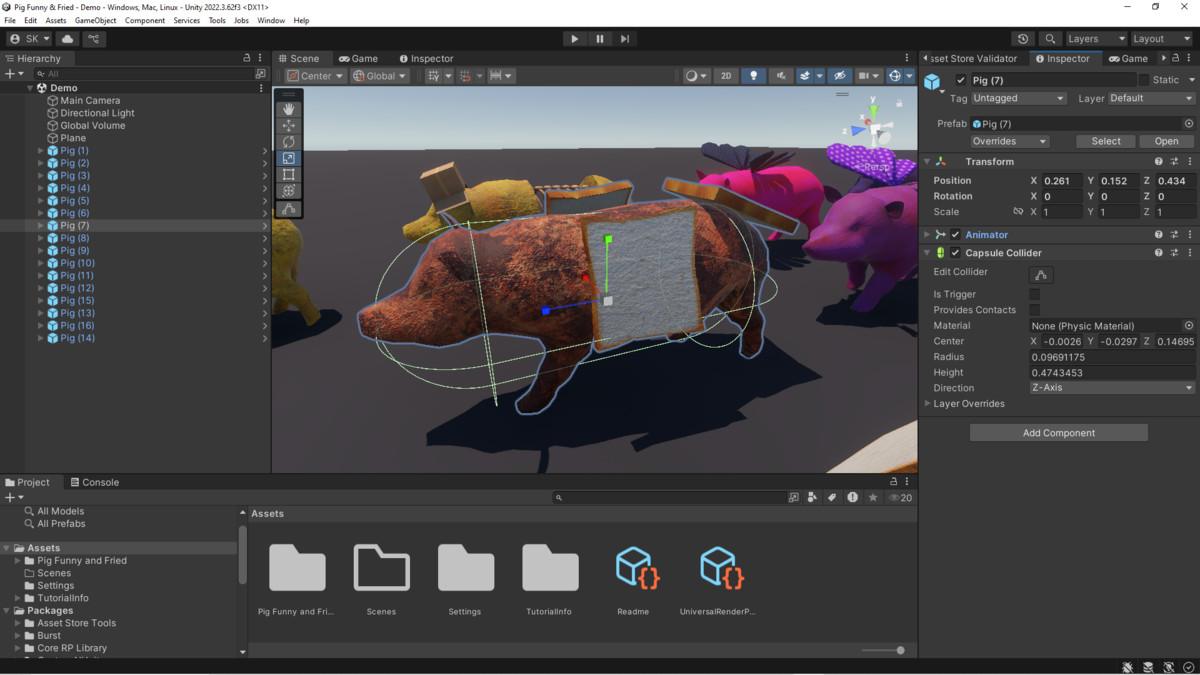Switch to the Scene tab
This screenshot has height=675, width=1200.
tap(299, 58)
